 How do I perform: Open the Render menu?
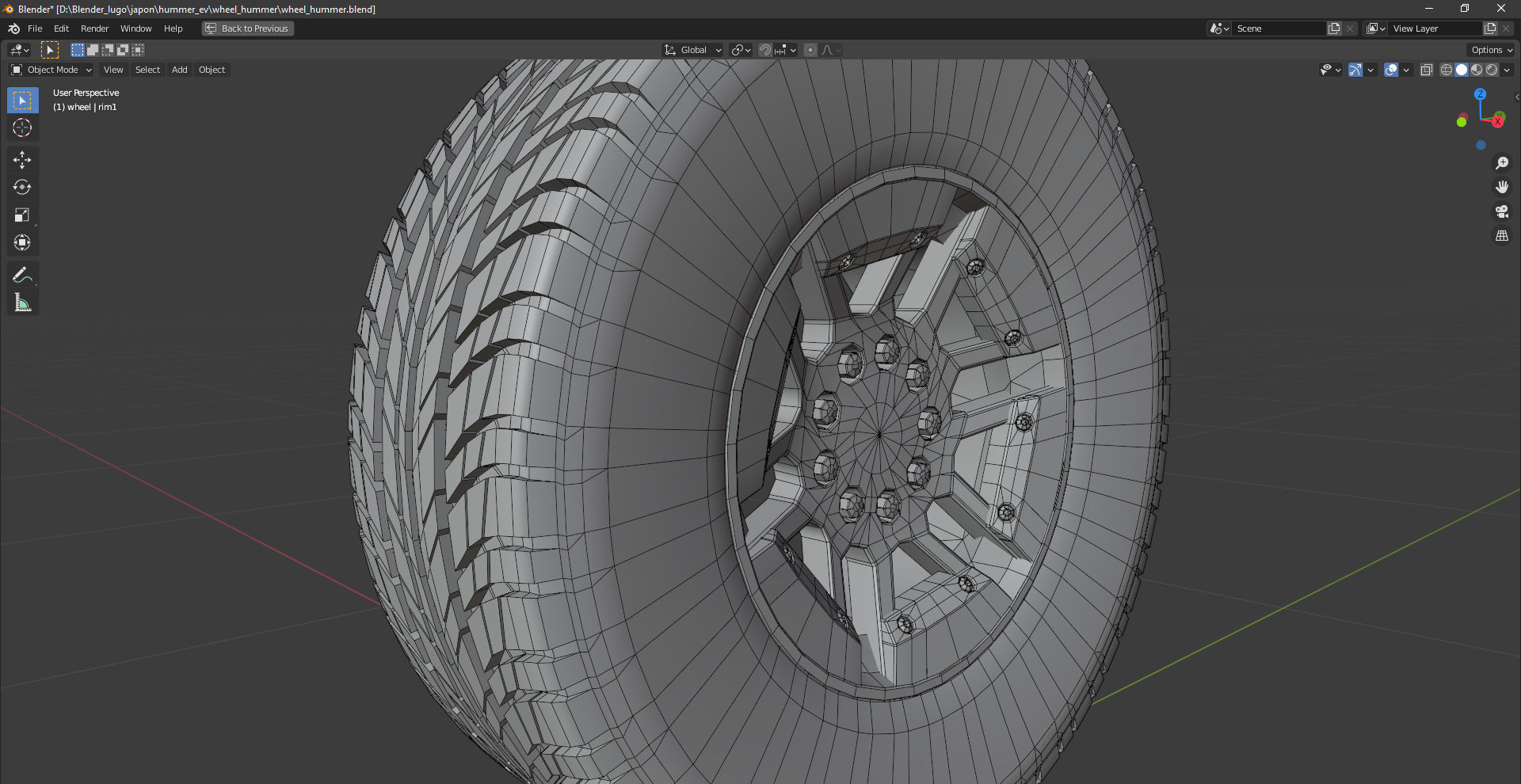[x=94, y=29]
